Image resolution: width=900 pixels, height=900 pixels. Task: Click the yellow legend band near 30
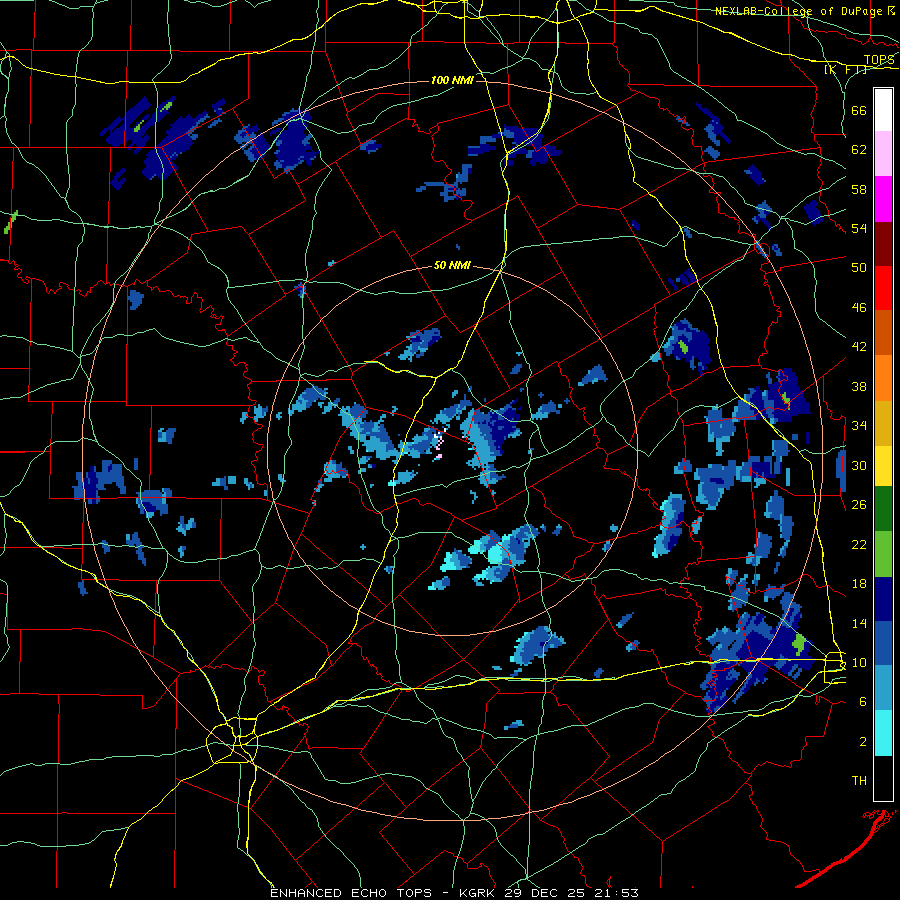click(883, 466)
